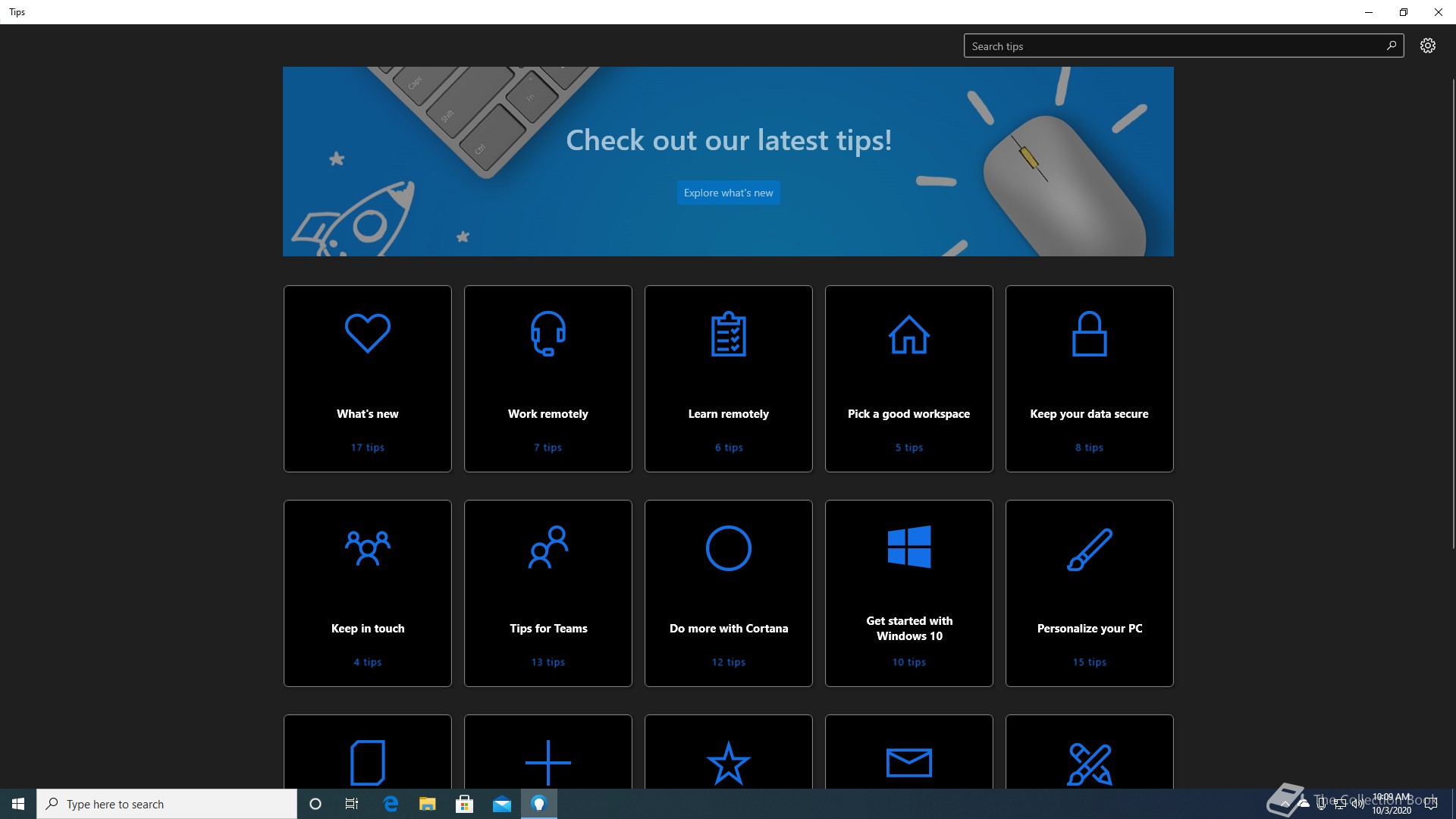Click the 8 tips count

(x=1090, y=447)
